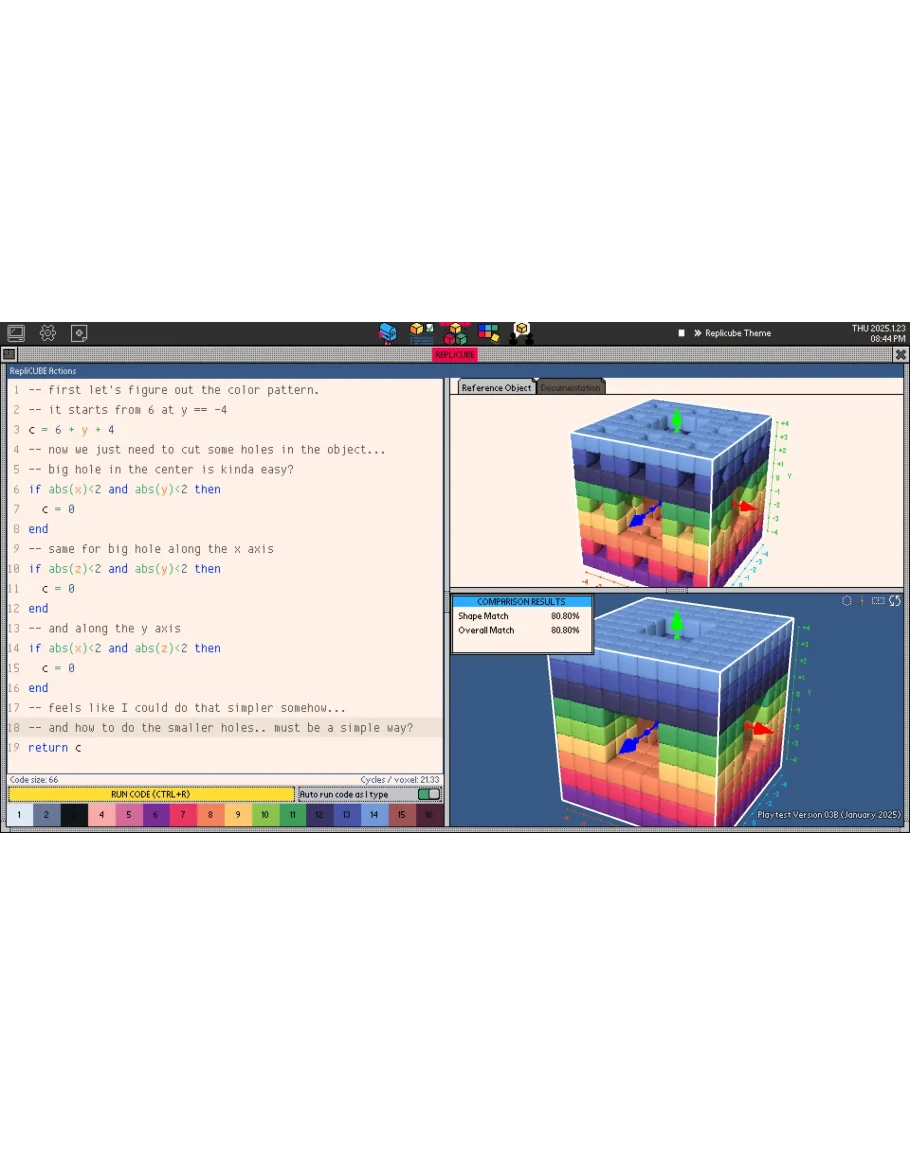Select the Reference Object tab
Image resolution: width=910 pixels, height=1155 pixels.
pyautogui.click(x=496, y=388)
